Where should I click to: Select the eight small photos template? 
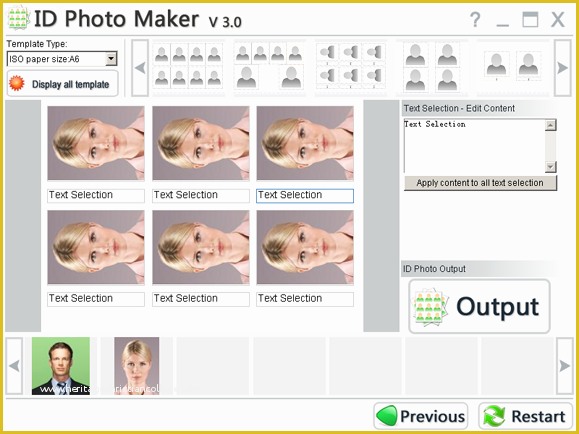coord(188,67)
